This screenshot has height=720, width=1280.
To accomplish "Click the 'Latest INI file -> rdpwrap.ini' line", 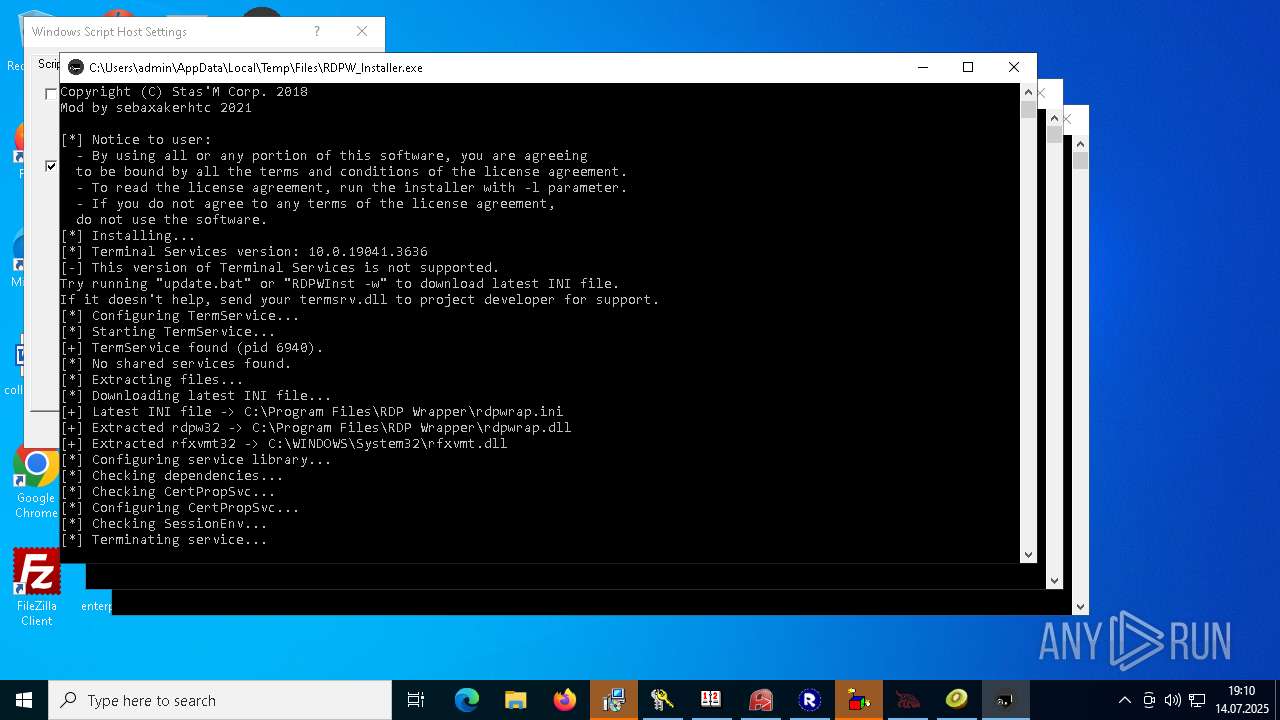I will [x=312, y=412].
